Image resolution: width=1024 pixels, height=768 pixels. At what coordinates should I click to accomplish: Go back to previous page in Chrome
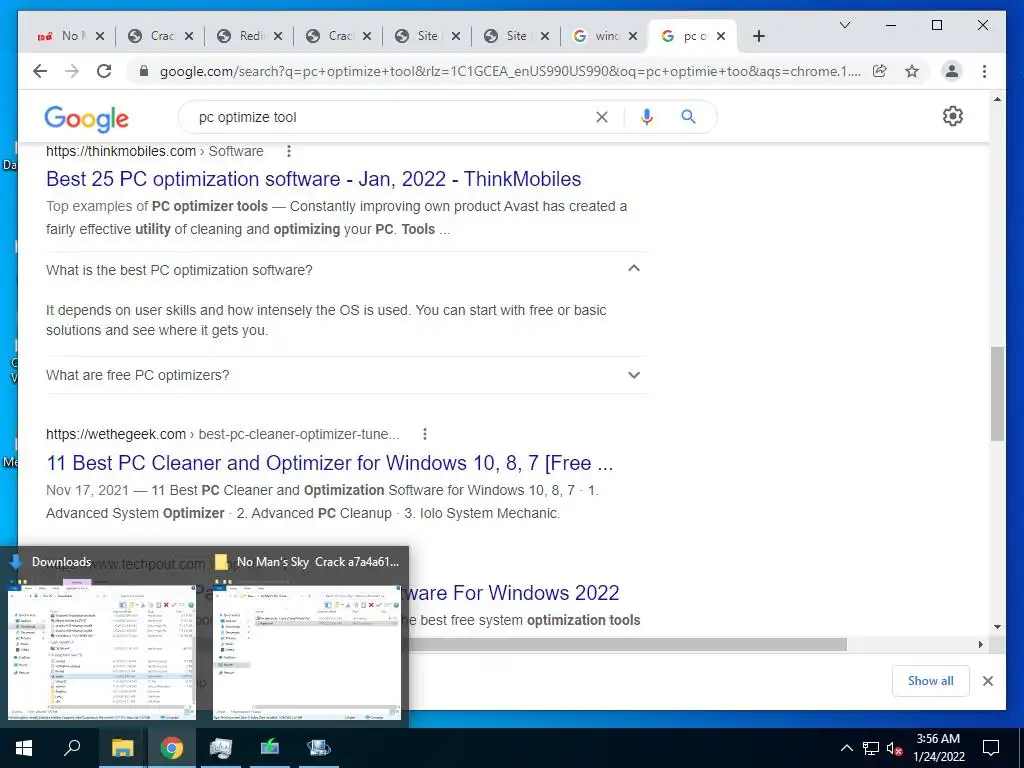[x=40, y=71]
